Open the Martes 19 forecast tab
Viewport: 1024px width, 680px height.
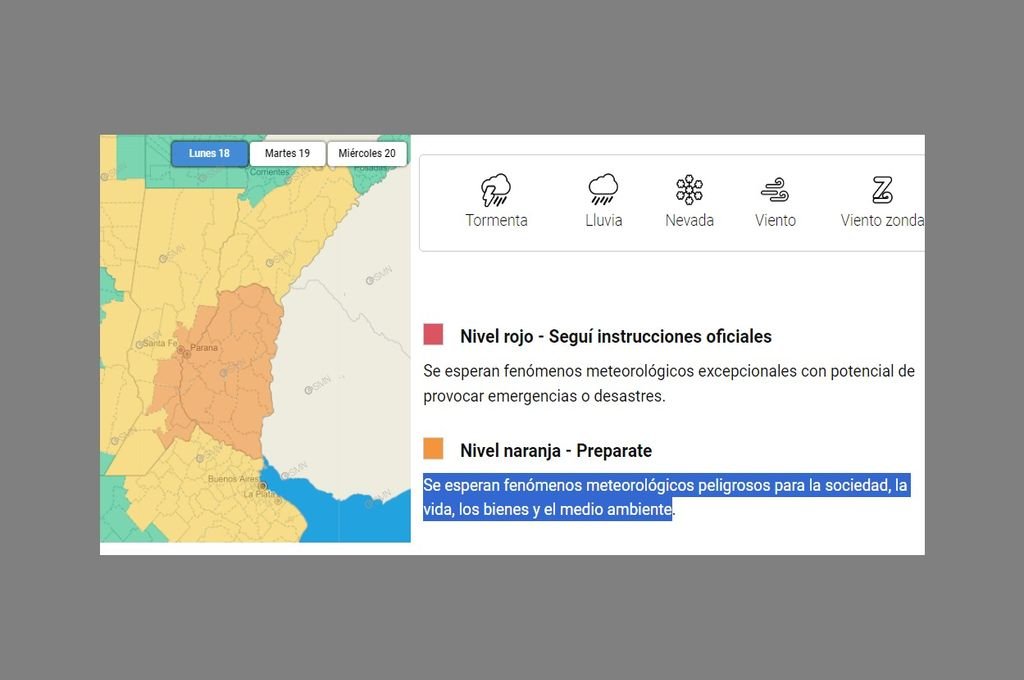tap(287, 154)
